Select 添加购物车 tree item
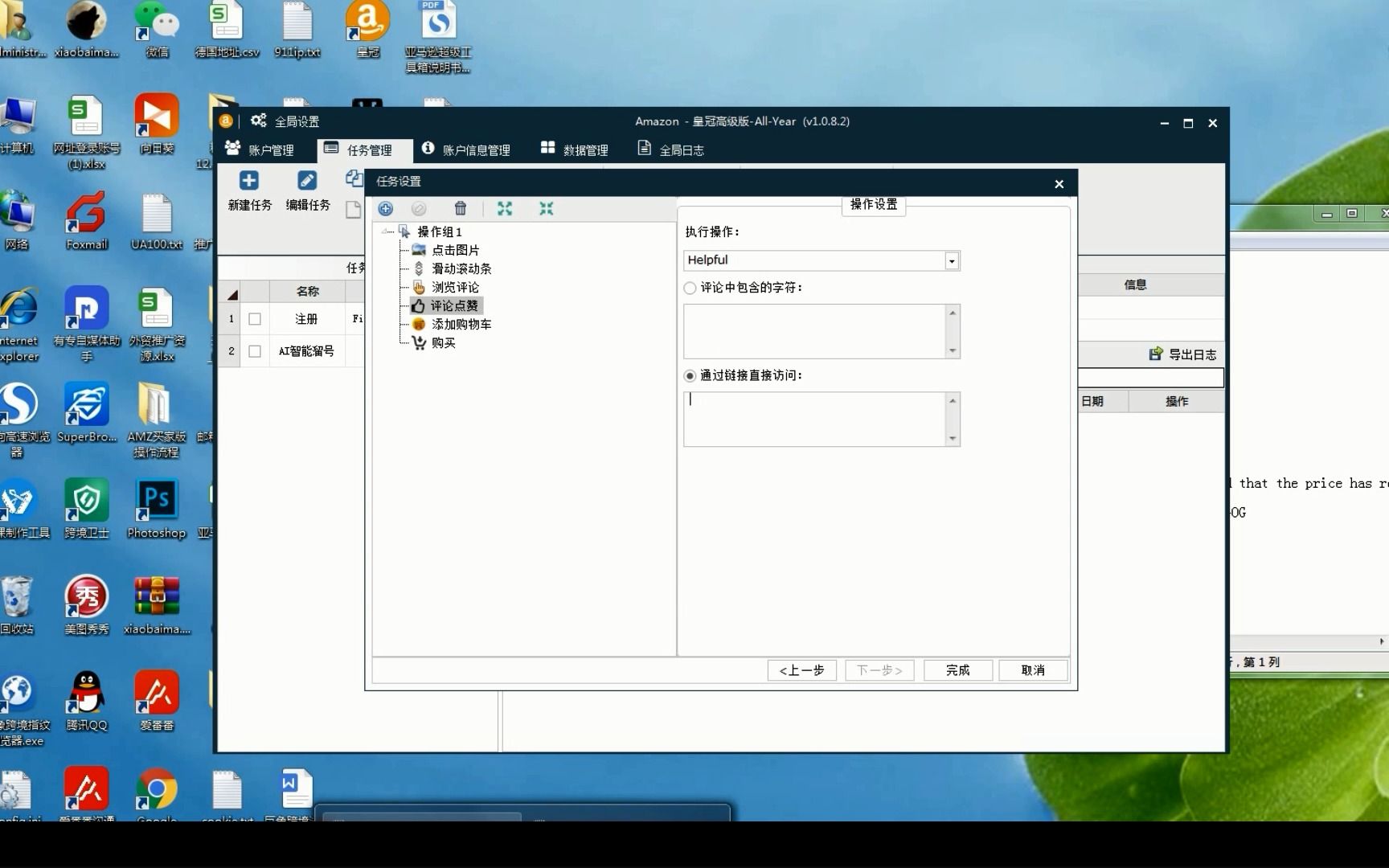Viewport: 1389px width, 868px height. [x=461, y=324]
